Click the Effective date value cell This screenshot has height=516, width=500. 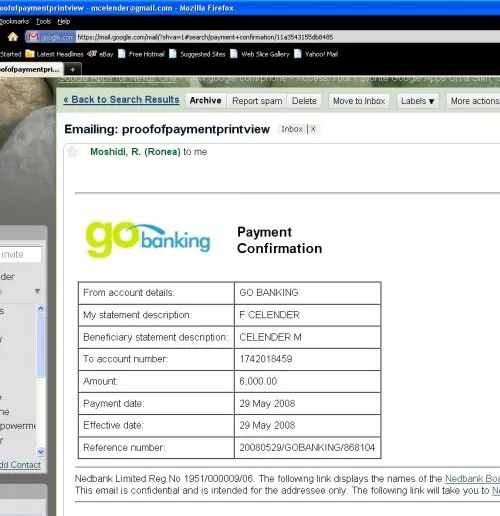tap(307, 425)
